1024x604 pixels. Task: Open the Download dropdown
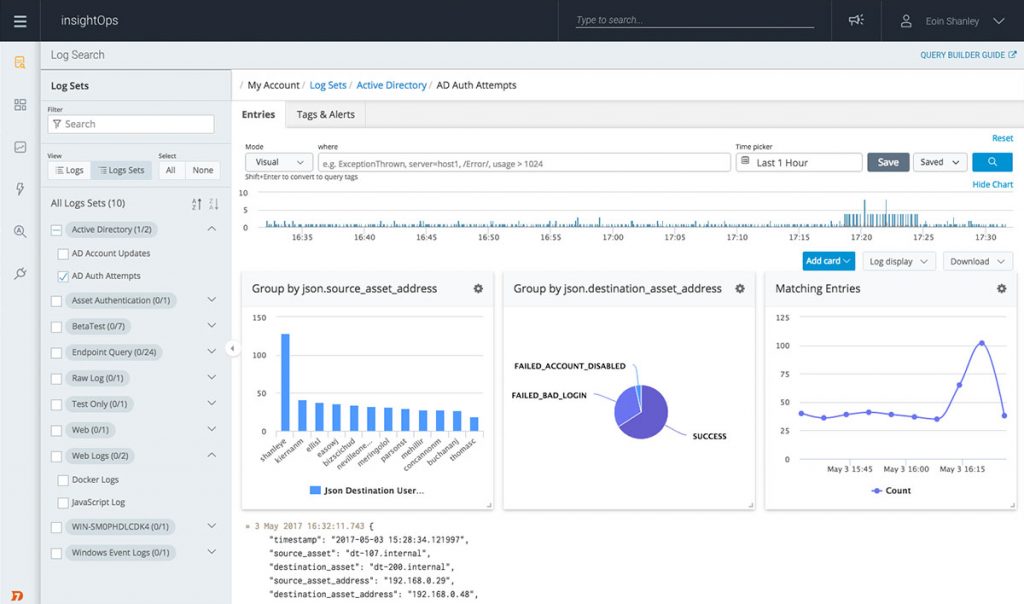point(978,261)
